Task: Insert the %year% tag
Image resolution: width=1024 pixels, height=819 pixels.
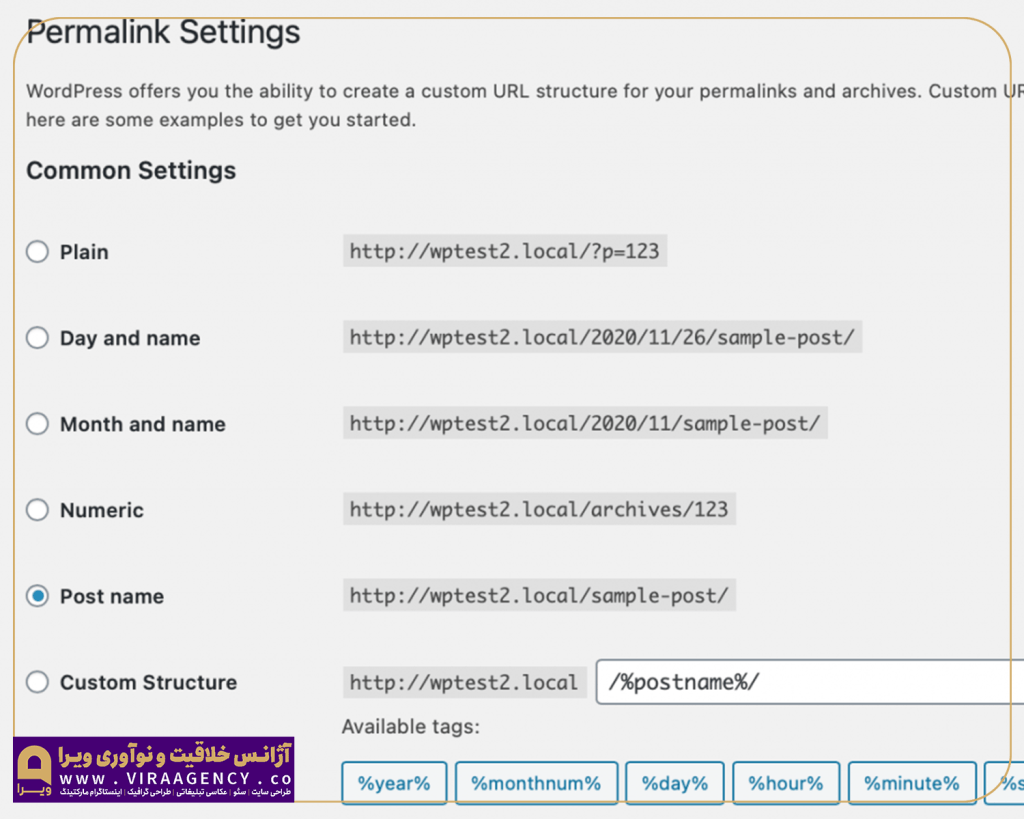Action: pyautogui.click(x=394, y=783)
